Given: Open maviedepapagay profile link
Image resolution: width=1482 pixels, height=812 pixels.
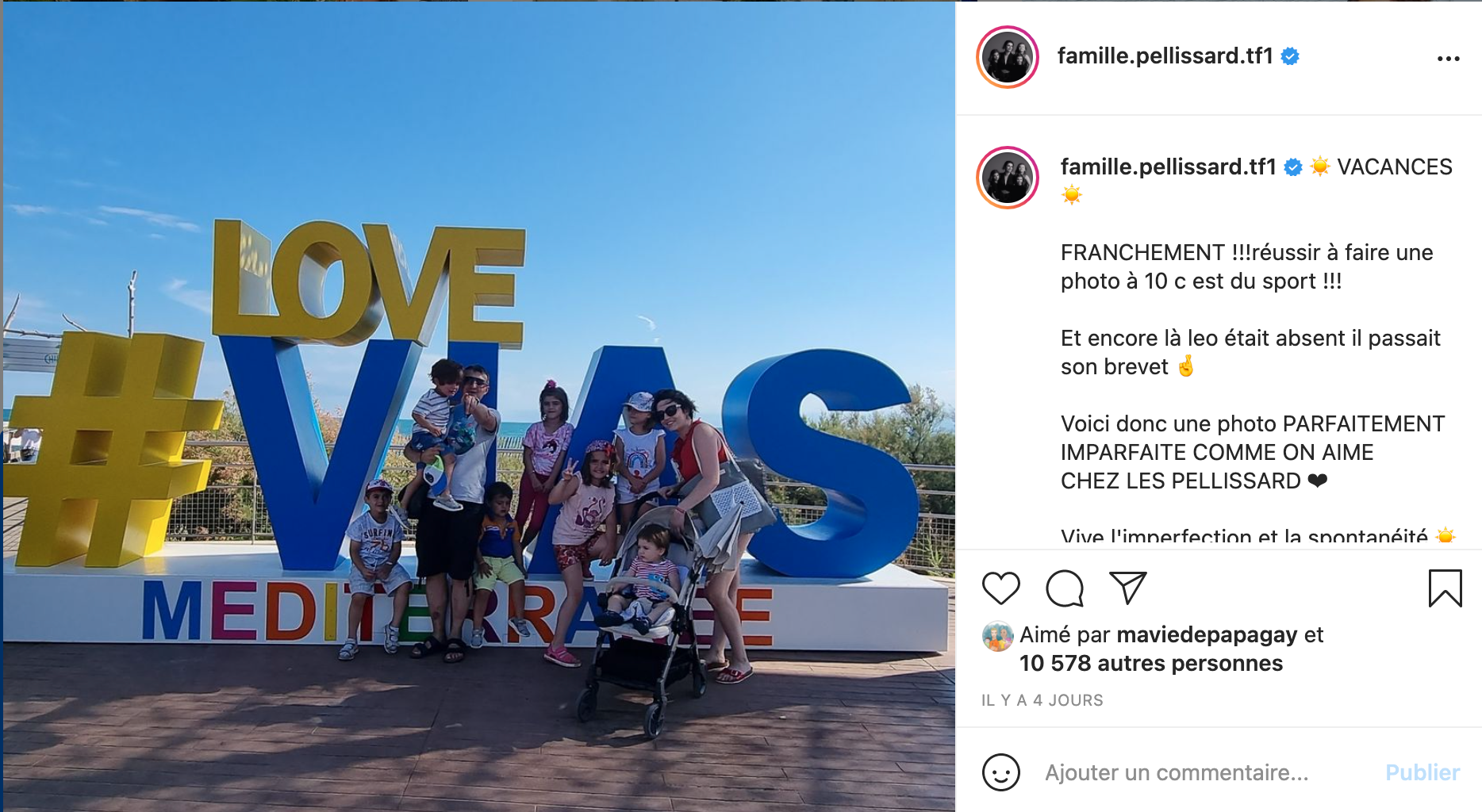Looking at the screenshot, I should [x=1207, y=635].
